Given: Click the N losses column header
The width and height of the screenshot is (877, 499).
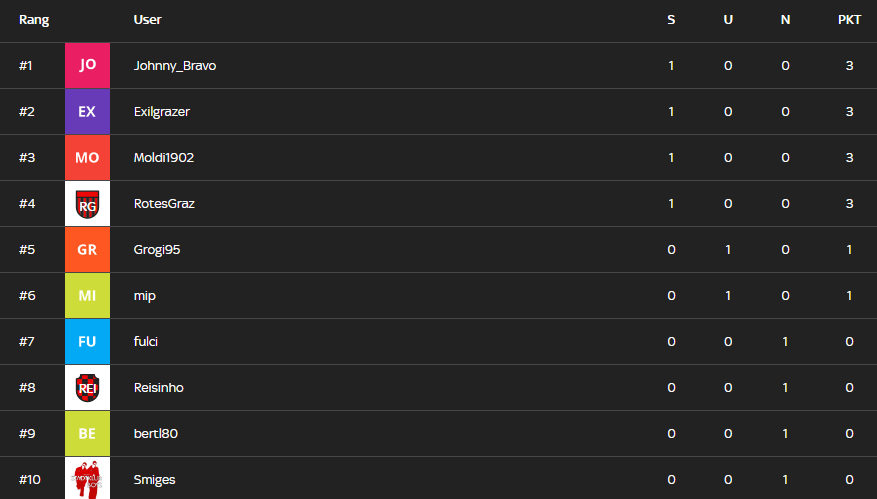Looking at the screenshot, I should pos(785,20).
